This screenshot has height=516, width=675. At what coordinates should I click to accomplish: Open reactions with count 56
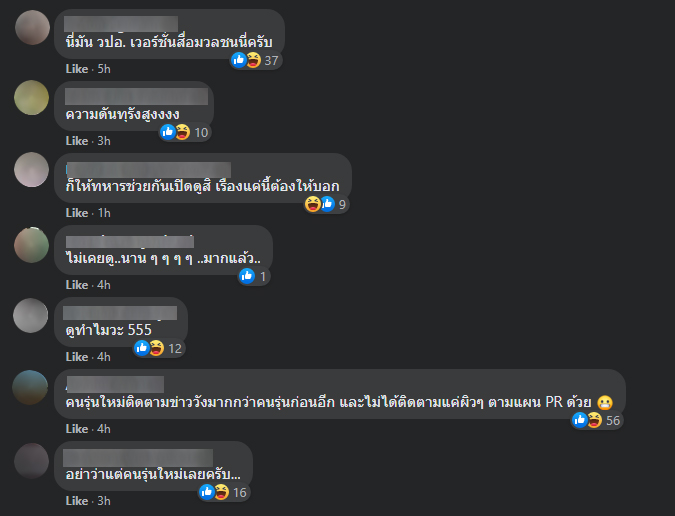(x=597, y=420)
